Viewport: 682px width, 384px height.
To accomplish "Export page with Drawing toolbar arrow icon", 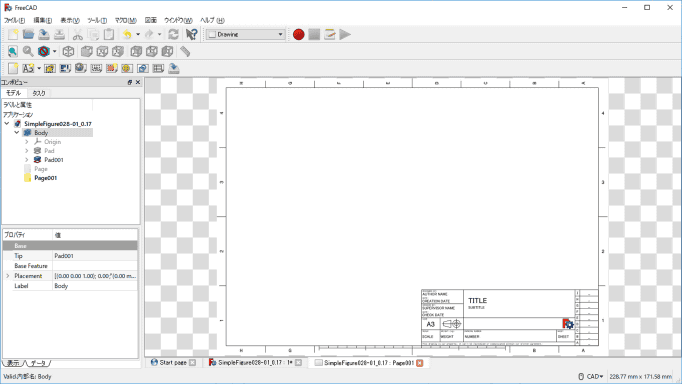I will (174, 68).
